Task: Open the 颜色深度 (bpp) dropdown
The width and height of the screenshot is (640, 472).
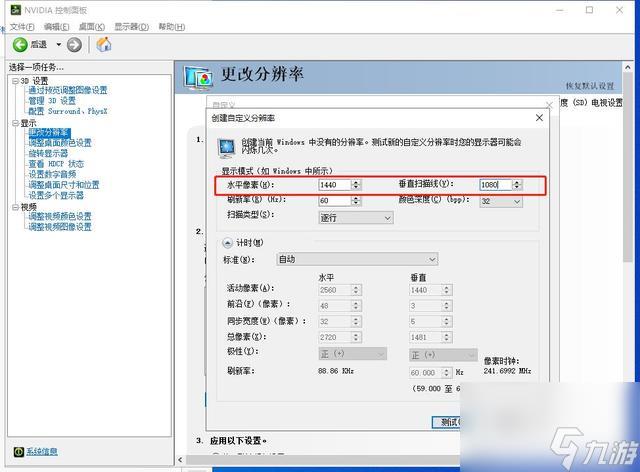Action: coord(501,201)
